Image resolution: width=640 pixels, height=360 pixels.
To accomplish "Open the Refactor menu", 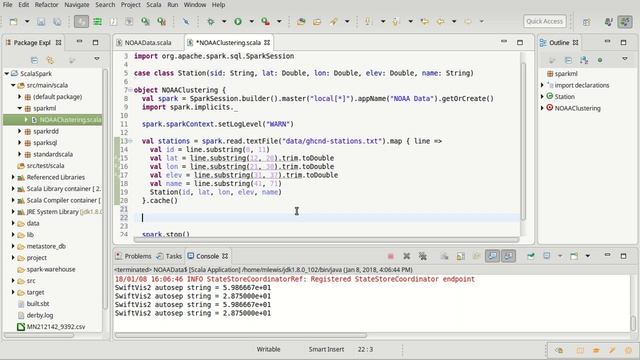I will click(x=47, y=5).
